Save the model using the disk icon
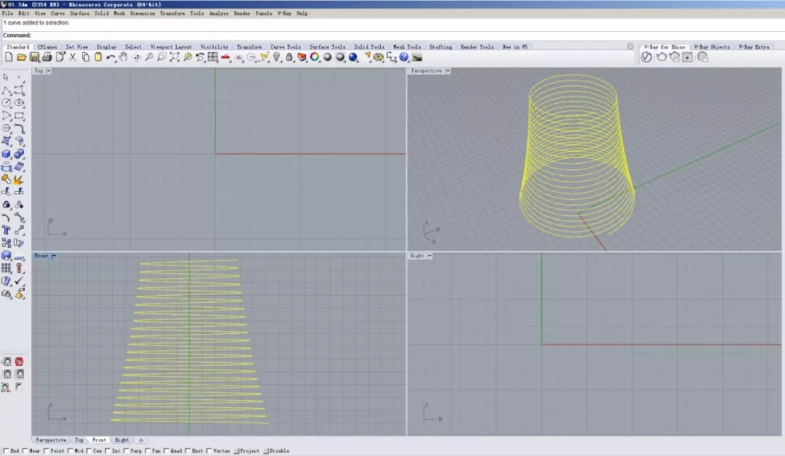This screenshot has width=785, height=456. point(33,57)
